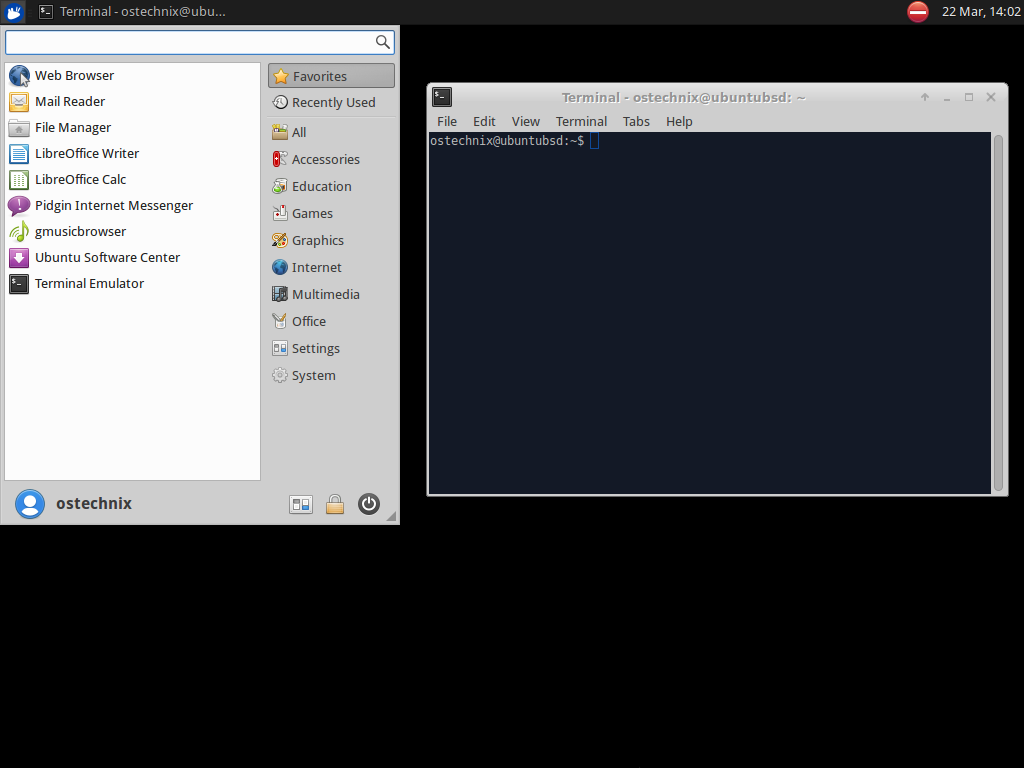Launch Ubuntu Software Center
The image size is (1024, 768).
click(107, 257)
